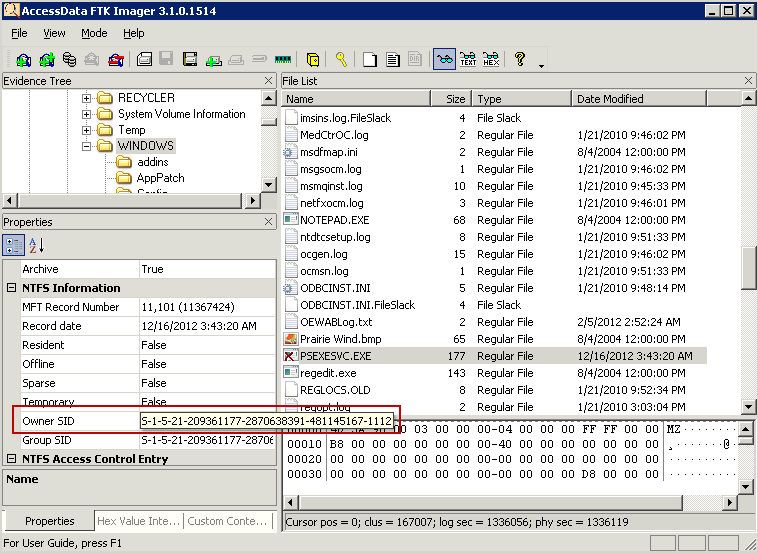Open the Help menu
This screenshot has height=553, width=758.
134,33
